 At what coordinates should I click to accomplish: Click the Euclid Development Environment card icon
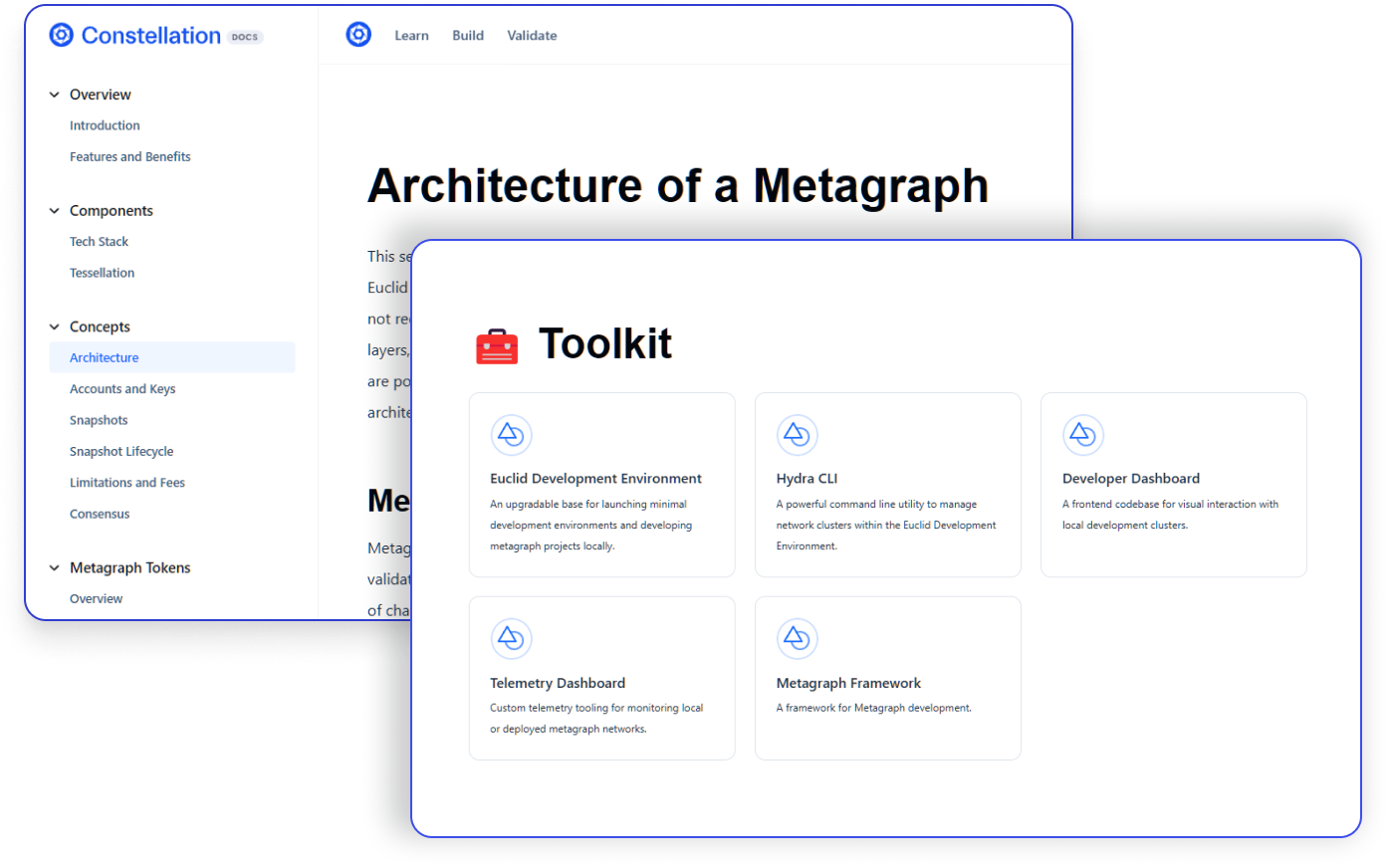click(x=511, y=435)
